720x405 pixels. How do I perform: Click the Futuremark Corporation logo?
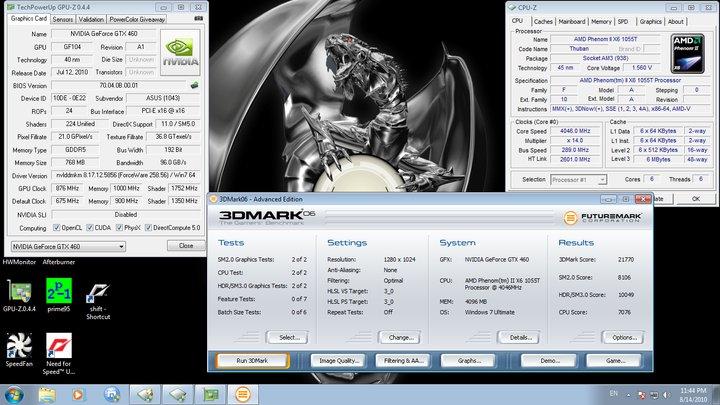click(602, 217)
